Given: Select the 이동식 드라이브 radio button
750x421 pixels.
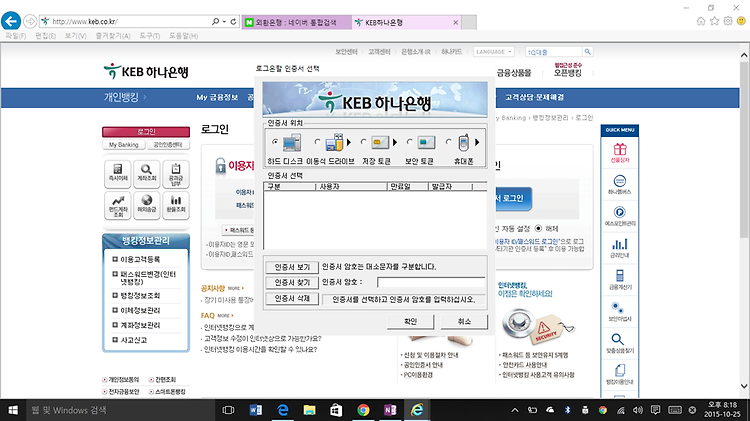Looking at the screenshot, I should pyautogui.click(x=317, y=142).
